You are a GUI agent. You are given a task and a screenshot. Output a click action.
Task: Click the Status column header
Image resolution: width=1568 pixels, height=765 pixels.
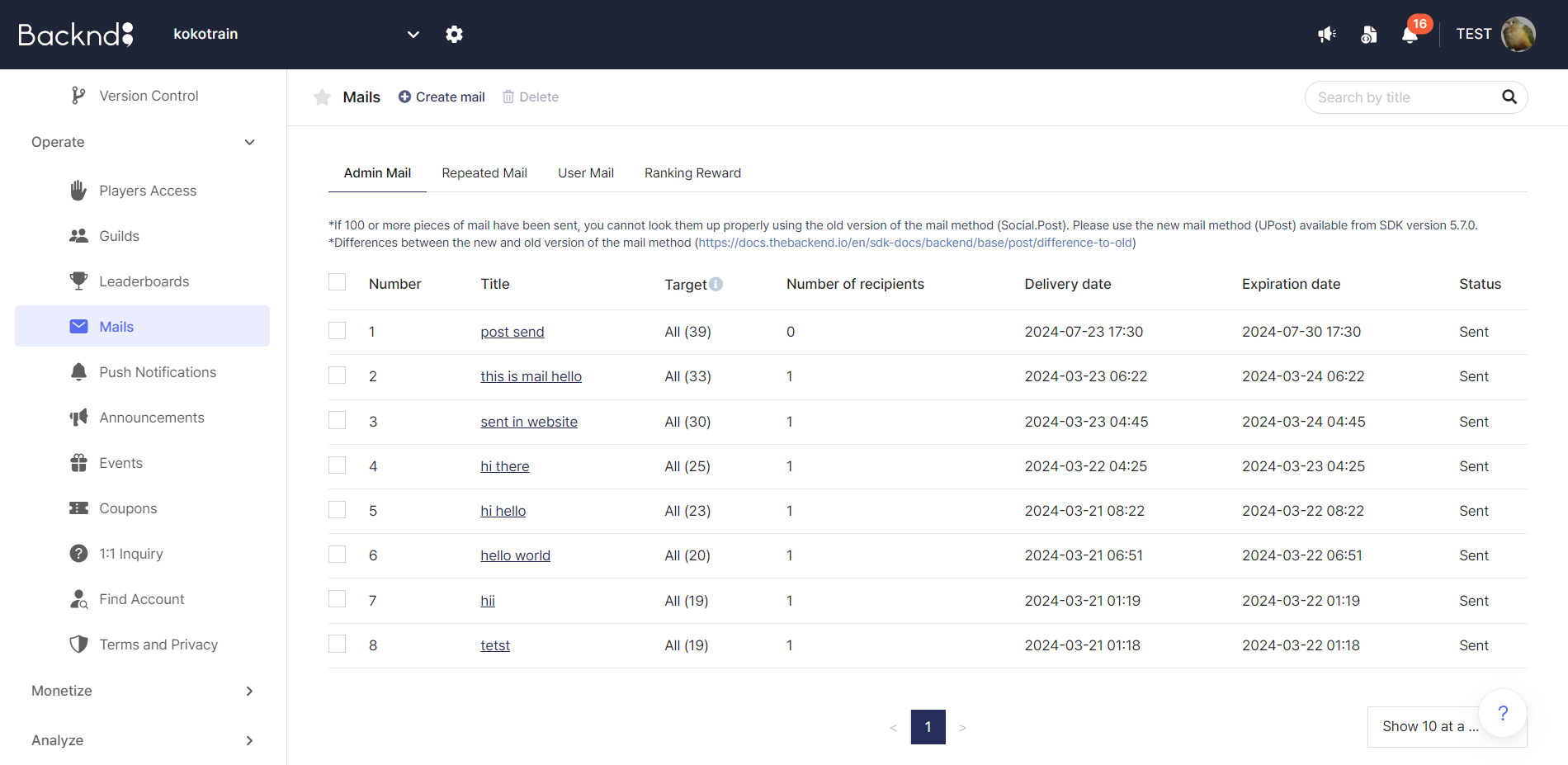coord(1480,284)
